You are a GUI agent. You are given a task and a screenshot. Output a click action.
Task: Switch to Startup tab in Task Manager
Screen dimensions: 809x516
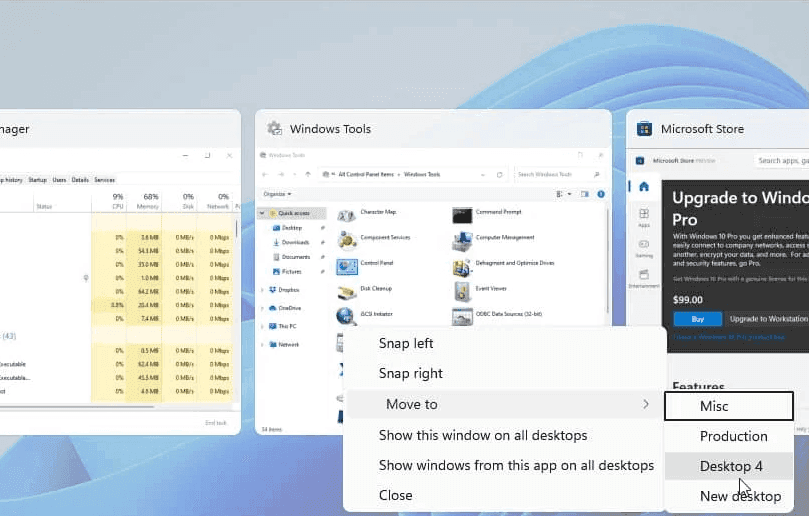tap(37, 180)
